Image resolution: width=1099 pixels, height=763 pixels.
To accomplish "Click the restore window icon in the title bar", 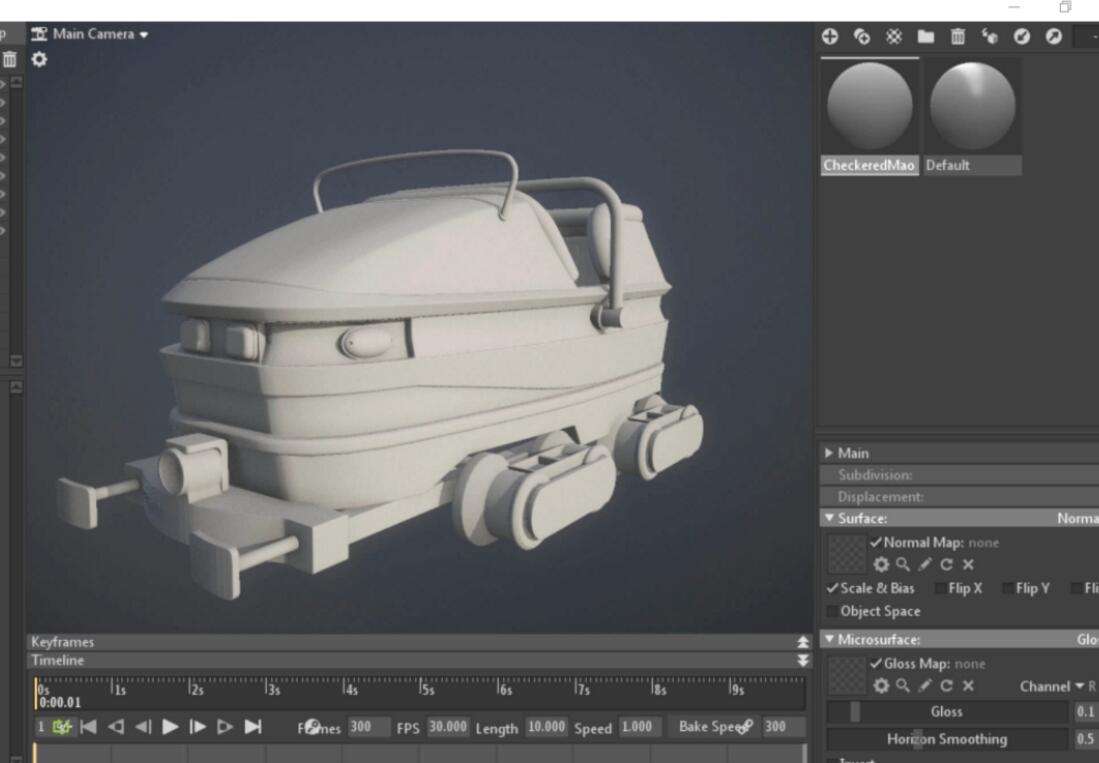I will coord(1065,7).
